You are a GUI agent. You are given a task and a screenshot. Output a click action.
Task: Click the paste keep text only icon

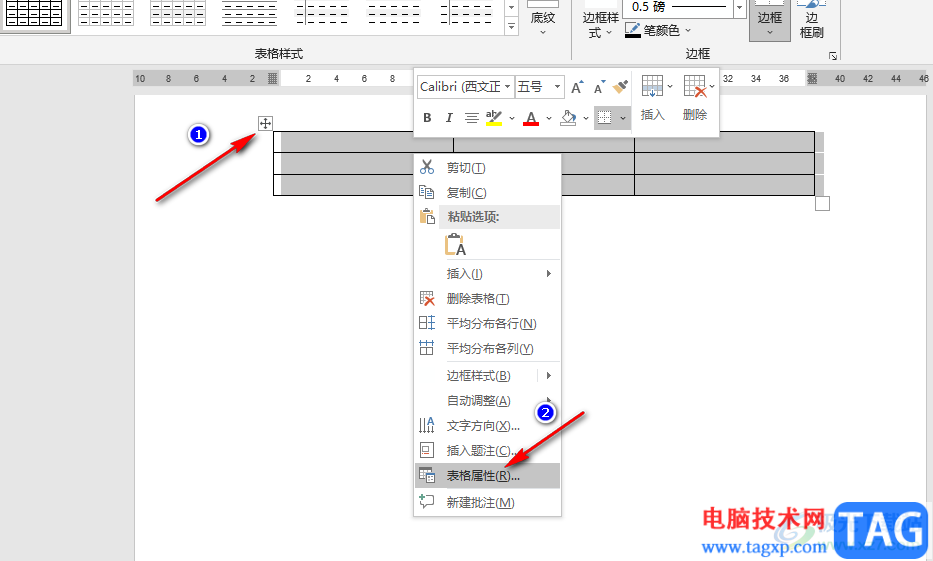click(455, 245)
